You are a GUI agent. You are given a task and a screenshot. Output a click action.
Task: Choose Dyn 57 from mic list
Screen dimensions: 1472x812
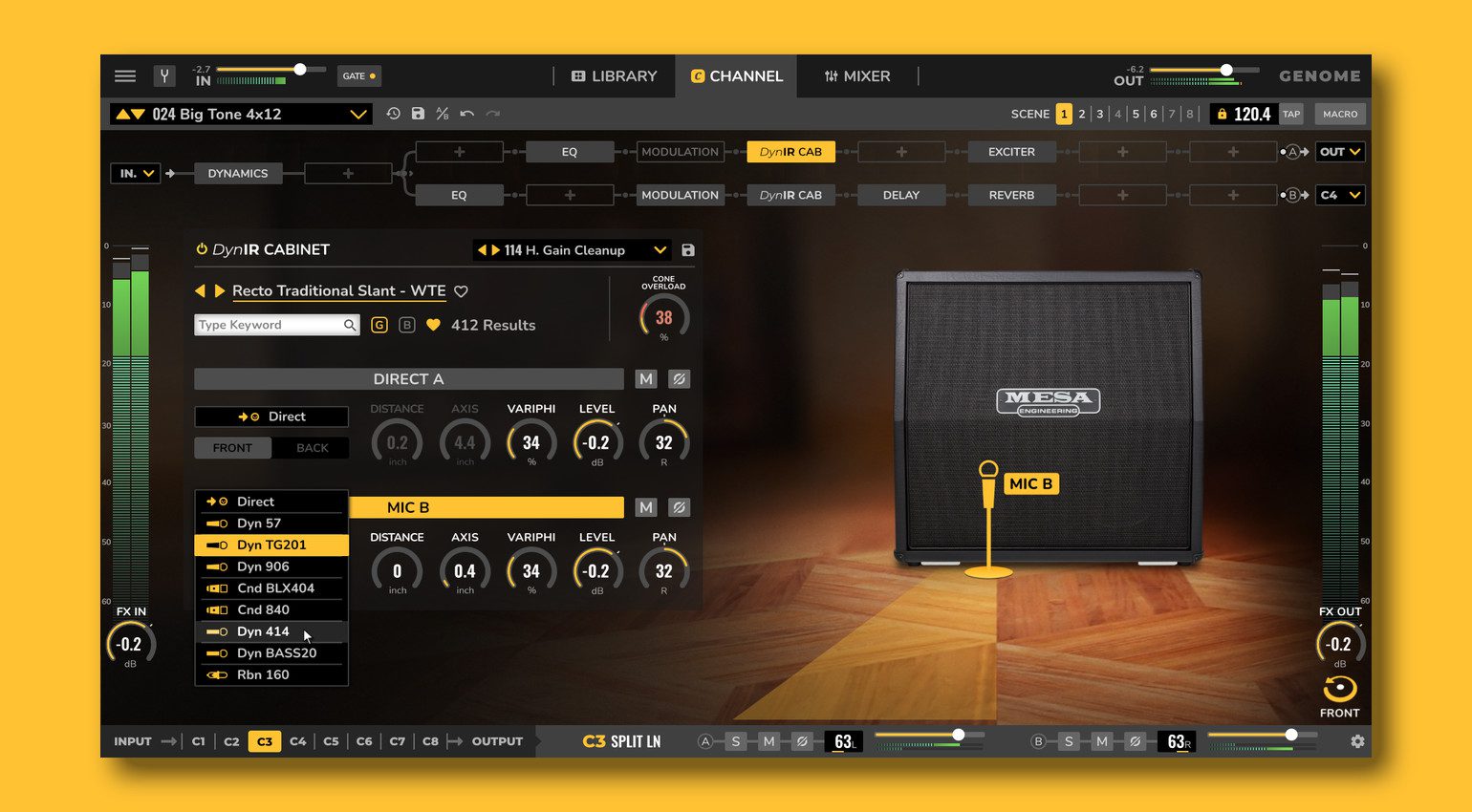(271, 524)
